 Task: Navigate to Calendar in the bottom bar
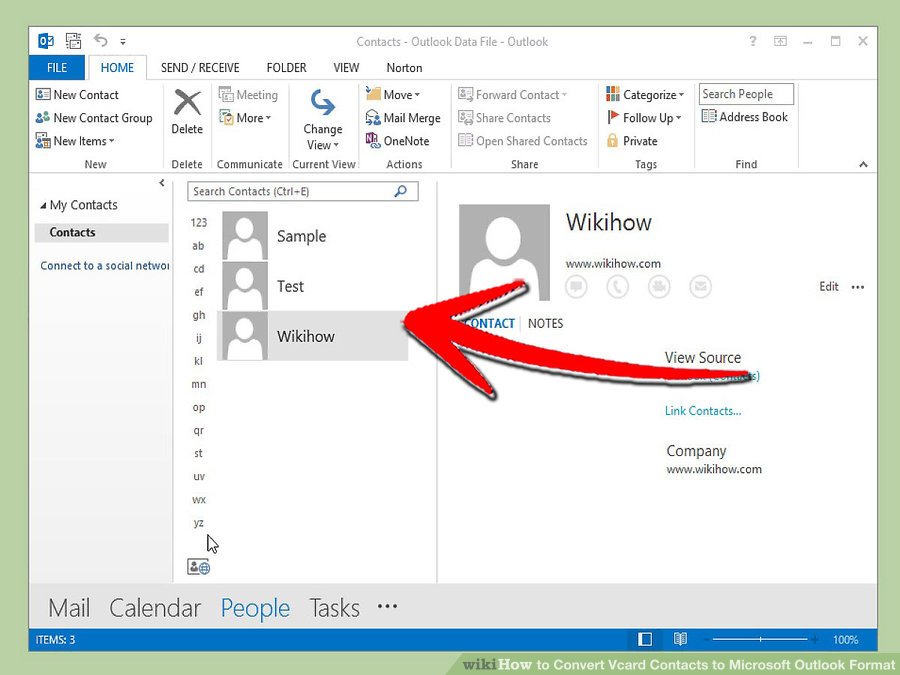tap(155, 608)
